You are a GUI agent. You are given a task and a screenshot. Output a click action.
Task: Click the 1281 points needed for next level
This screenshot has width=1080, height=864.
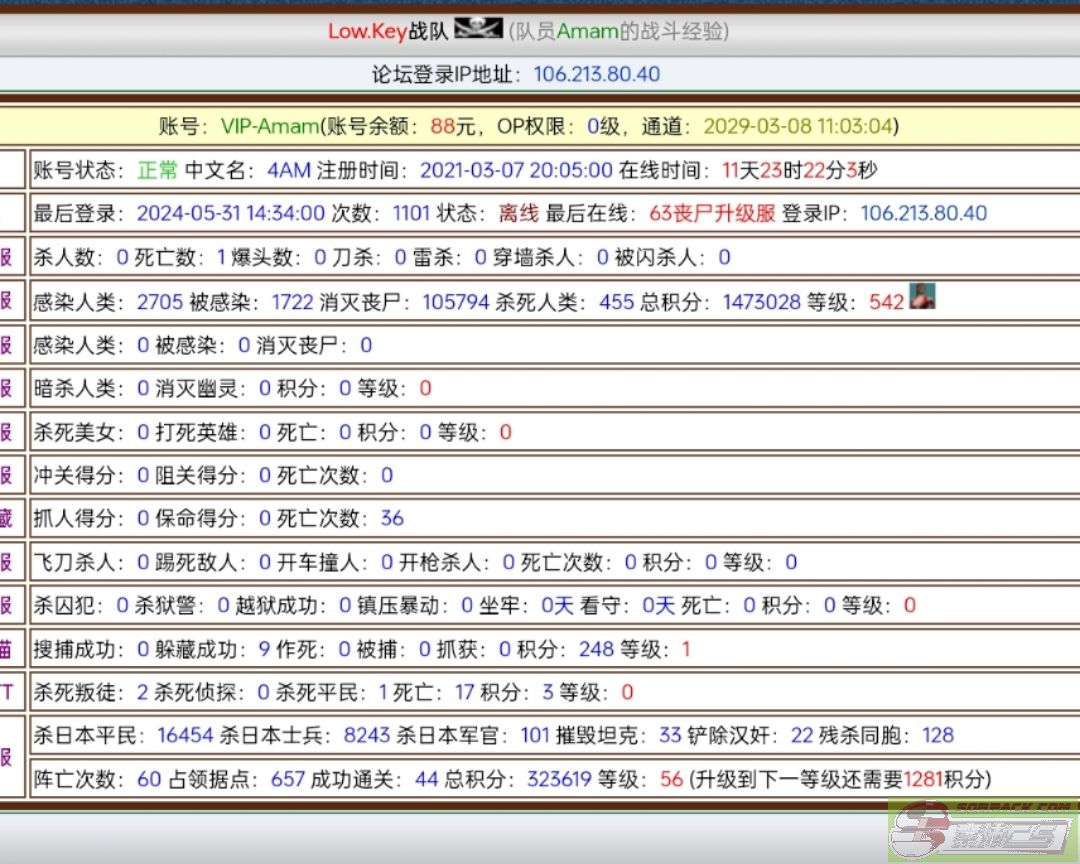click(x=923, y=779)
